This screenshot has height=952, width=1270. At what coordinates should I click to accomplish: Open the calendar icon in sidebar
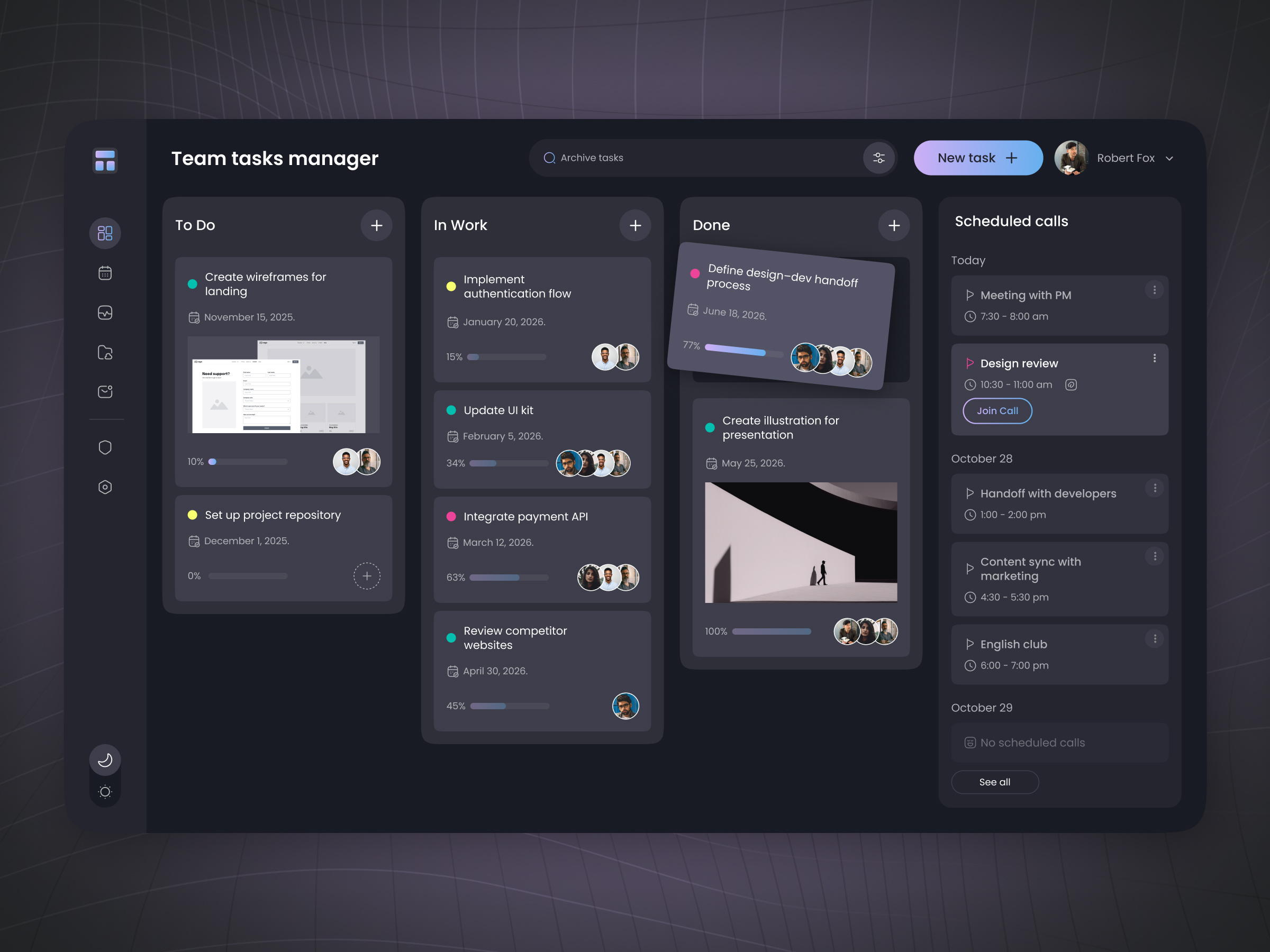pos(105,273)
